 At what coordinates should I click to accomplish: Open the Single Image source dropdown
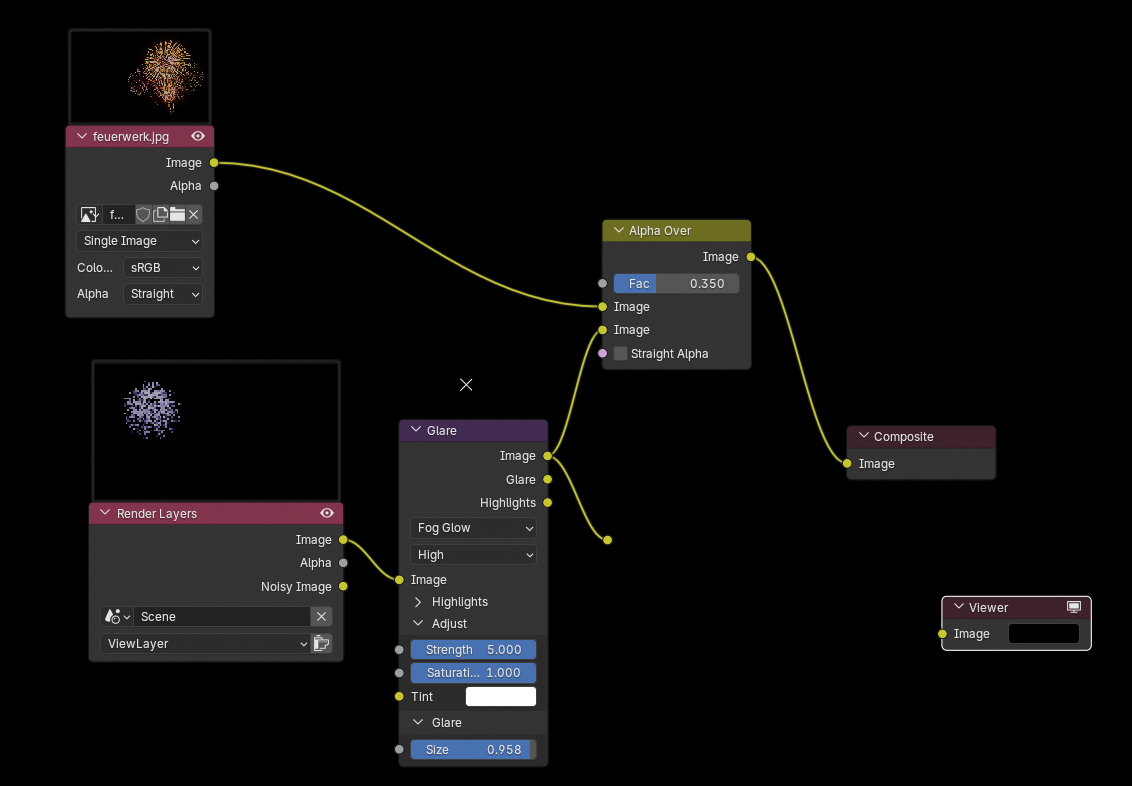[140, 241]
